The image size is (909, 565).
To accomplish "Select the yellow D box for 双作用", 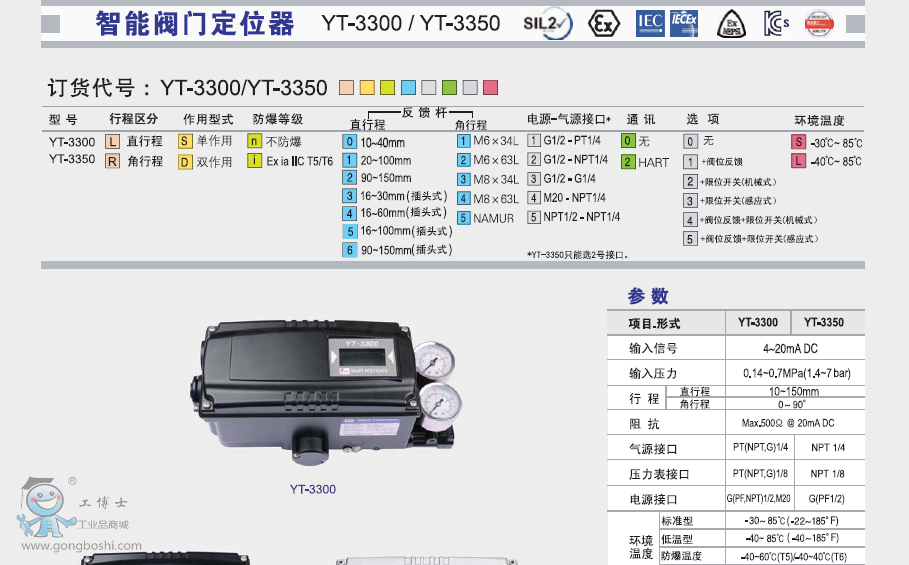I will 185,162.
